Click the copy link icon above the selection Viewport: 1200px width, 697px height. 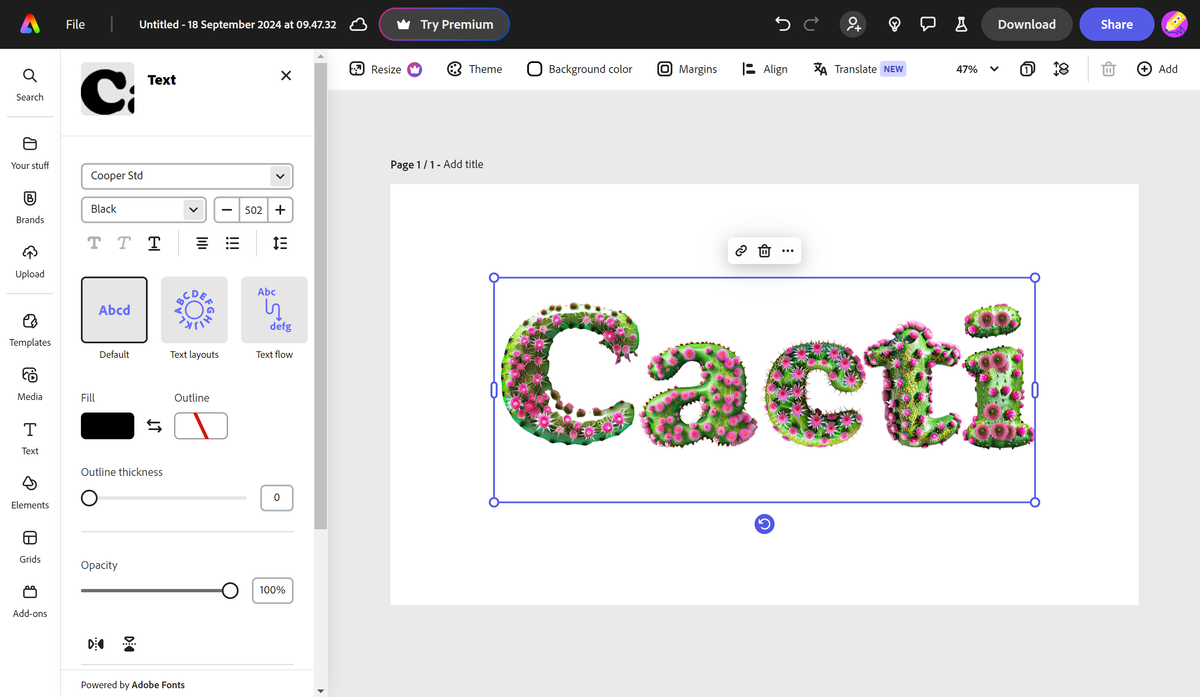(x=740, y=251)
